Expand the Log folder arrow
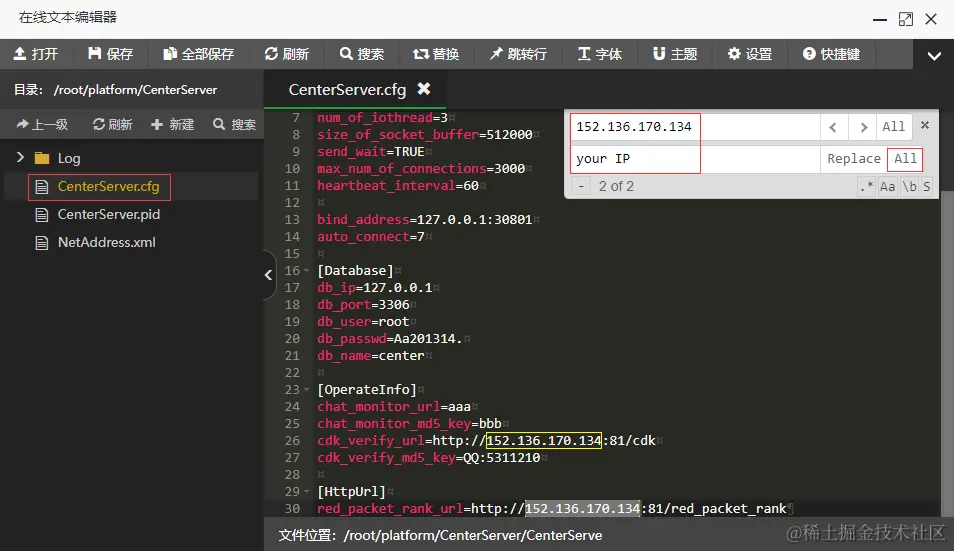 (20, 158)
